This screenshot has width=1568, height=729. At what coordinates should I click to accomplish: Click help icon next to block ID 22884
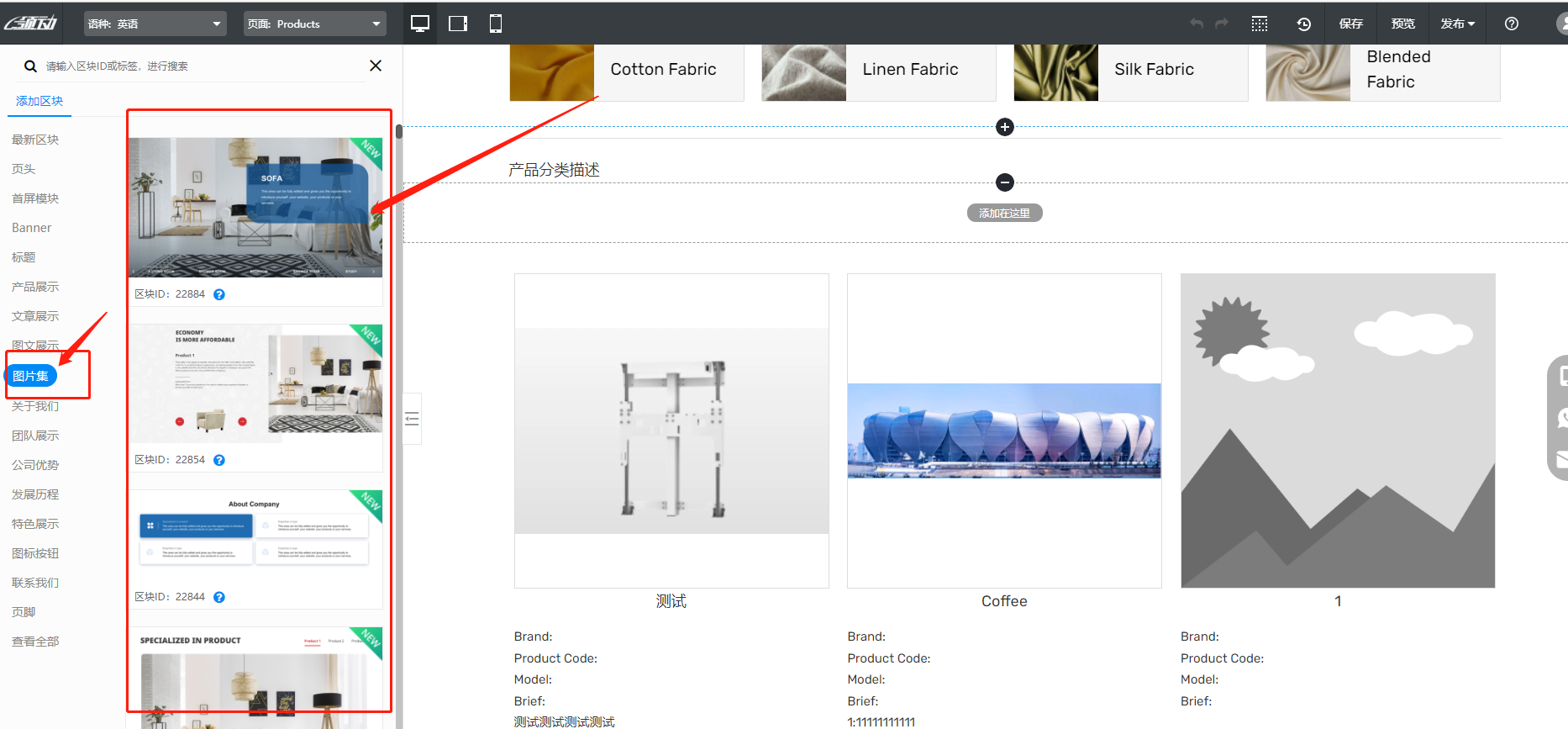(219, 294)
